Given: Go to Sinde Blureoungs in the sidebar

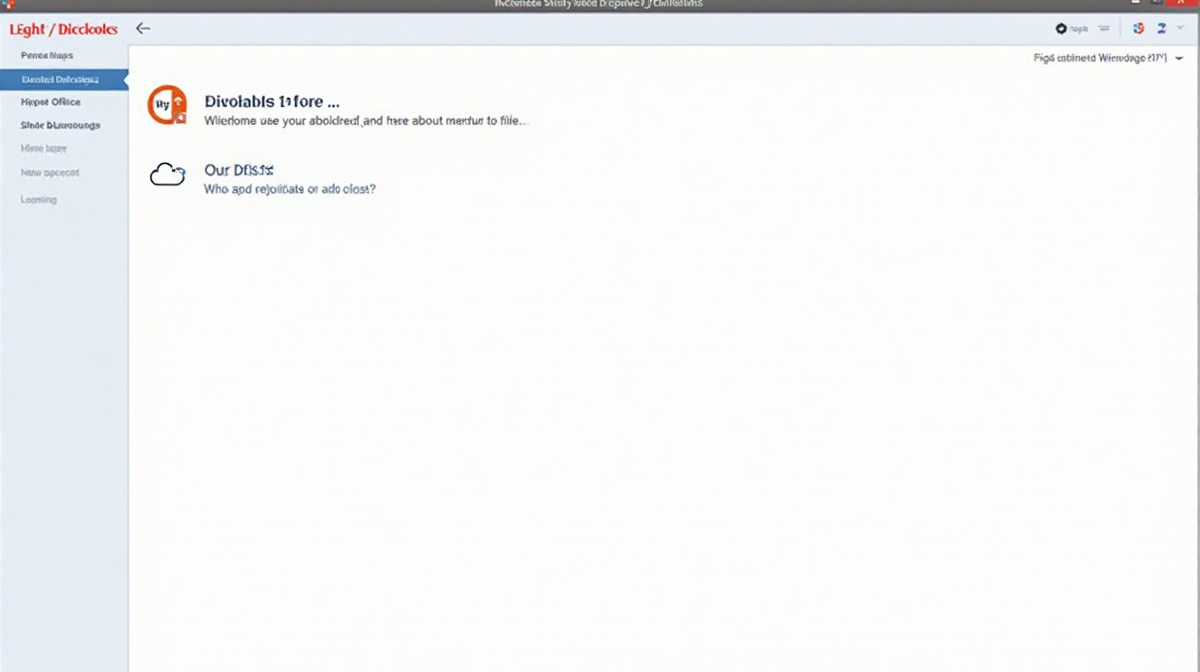Looking at the screenshot, I should point(60,126).
